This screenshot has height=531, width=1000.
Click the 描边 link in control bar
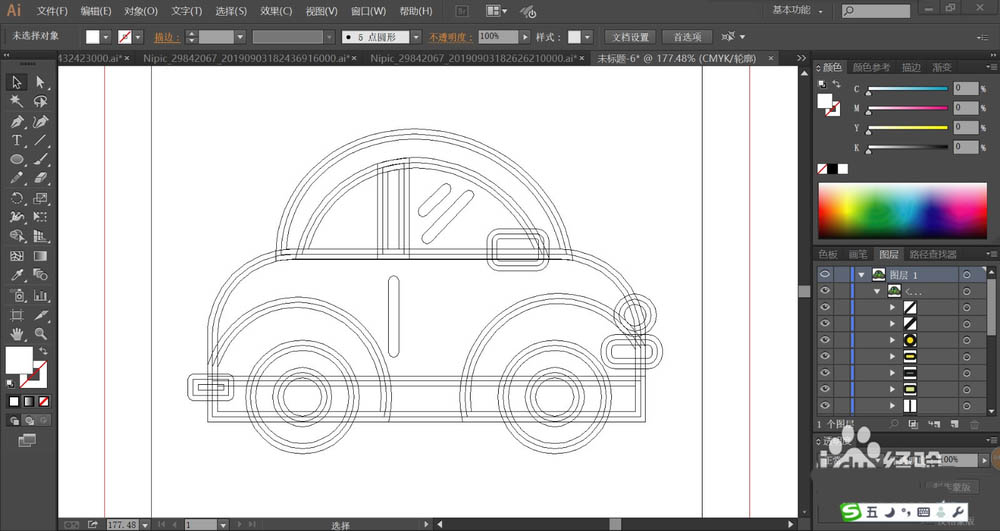click(166, 37)
